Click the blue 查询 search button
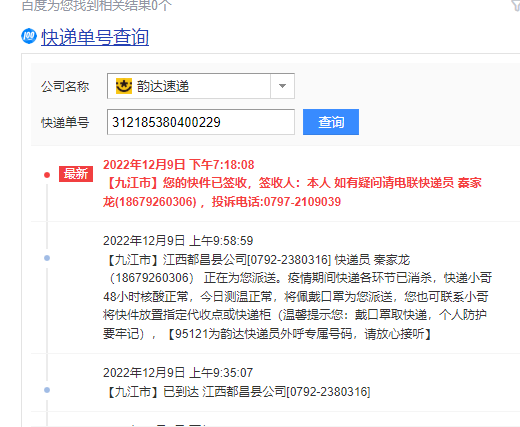Image resolution: width=520 pixels, height=427 pixels. [x=331, y=122]
